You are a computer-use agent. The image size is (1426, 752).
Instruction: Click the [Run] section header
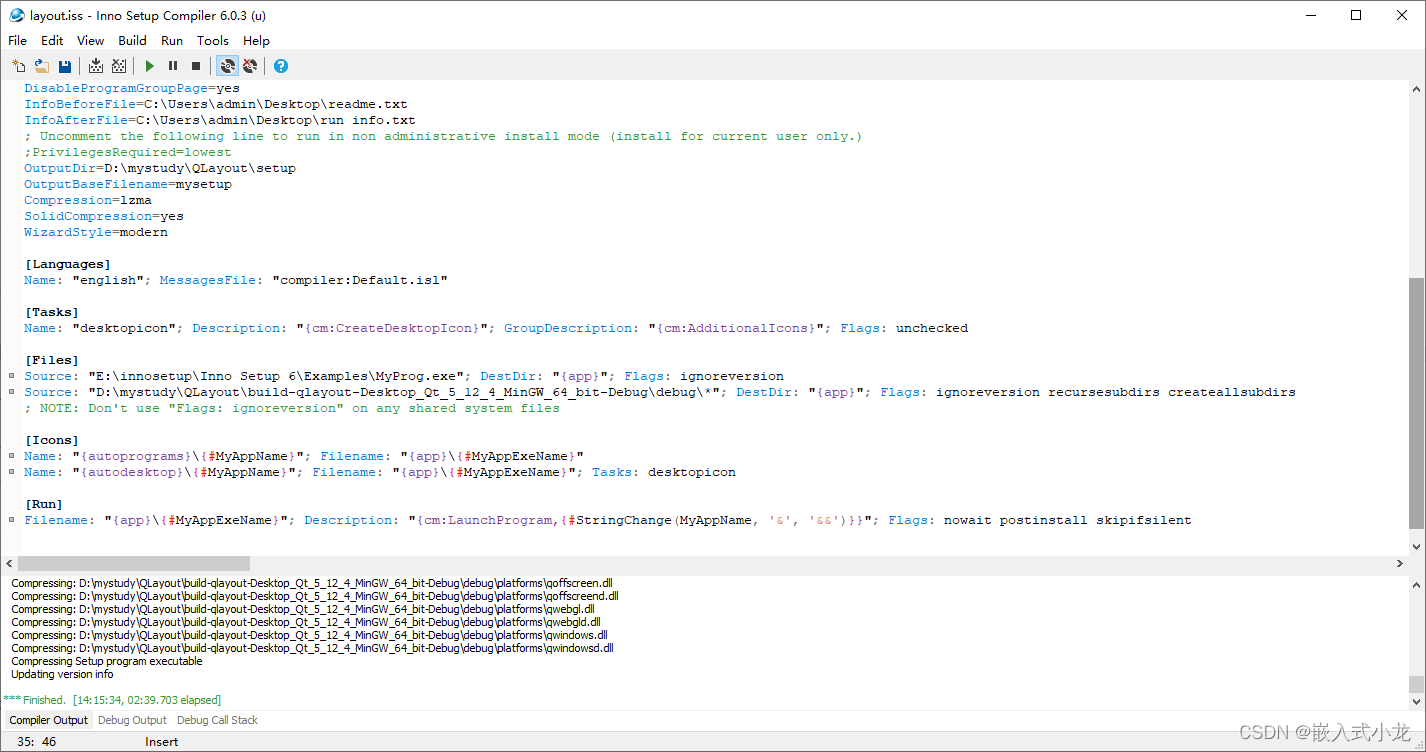coord(44,504)
